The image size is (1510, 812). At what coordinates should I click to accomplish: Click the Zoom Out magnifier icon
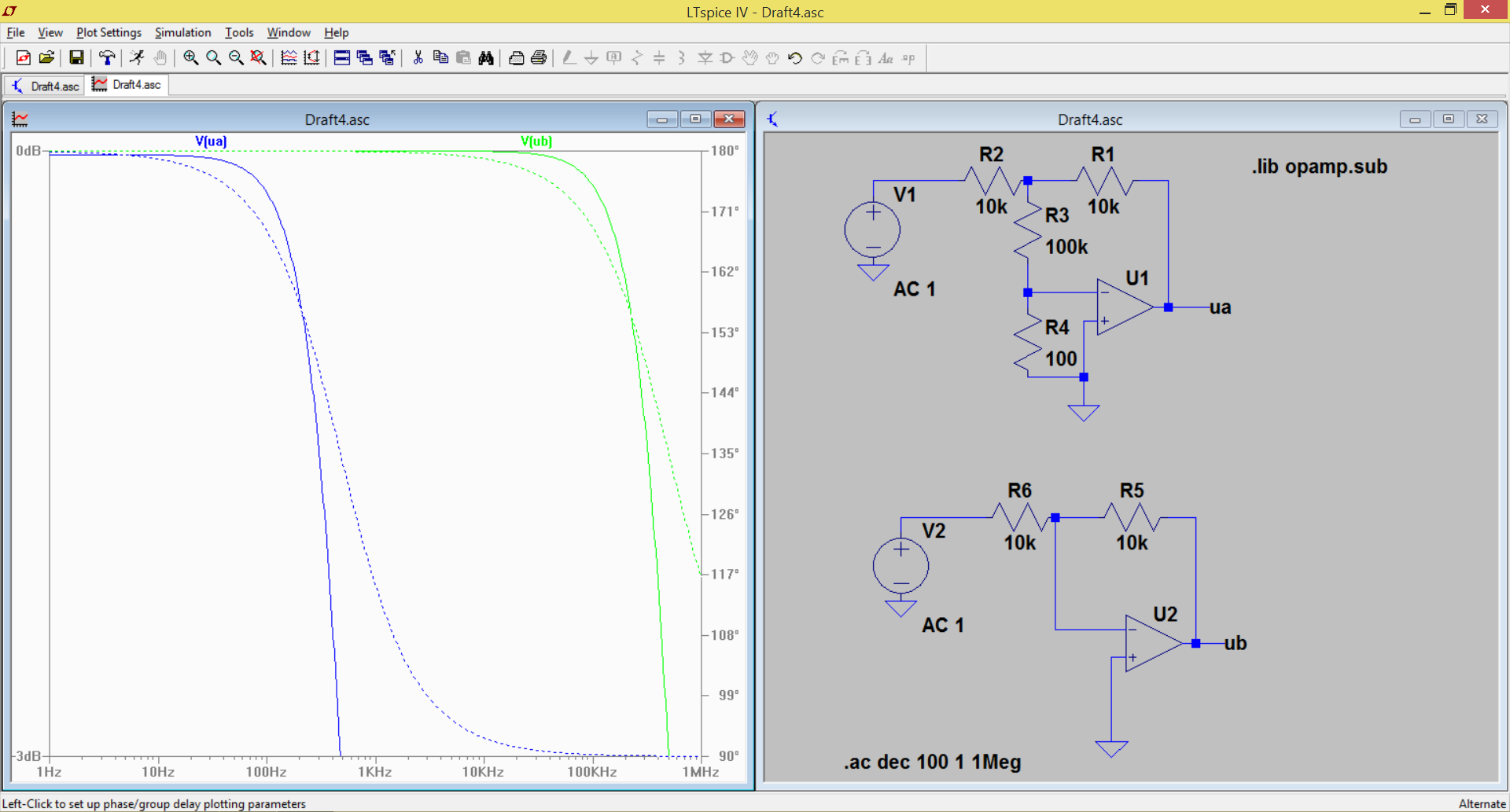(236, 57)
